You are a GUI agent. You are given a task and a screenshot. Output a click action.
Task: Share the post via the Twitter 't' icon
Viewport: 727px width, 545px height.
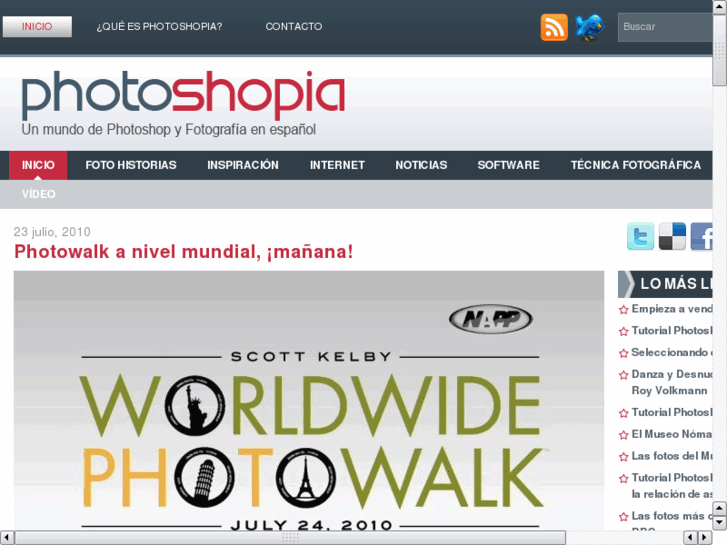click(x=640, y=236)
